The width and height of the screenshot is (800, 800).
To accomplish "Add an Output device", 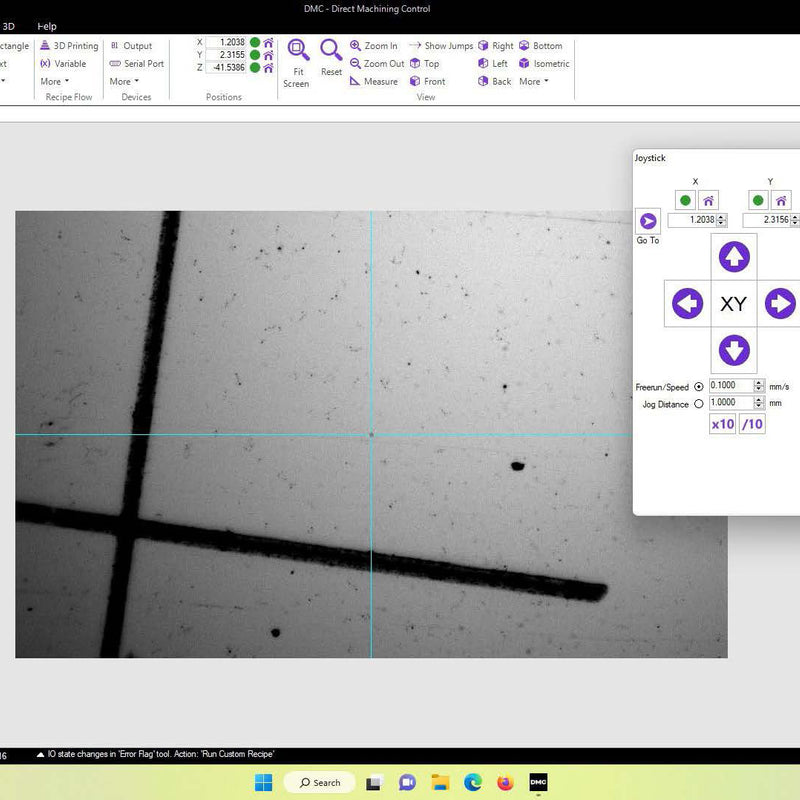I will tap(131, 45).
